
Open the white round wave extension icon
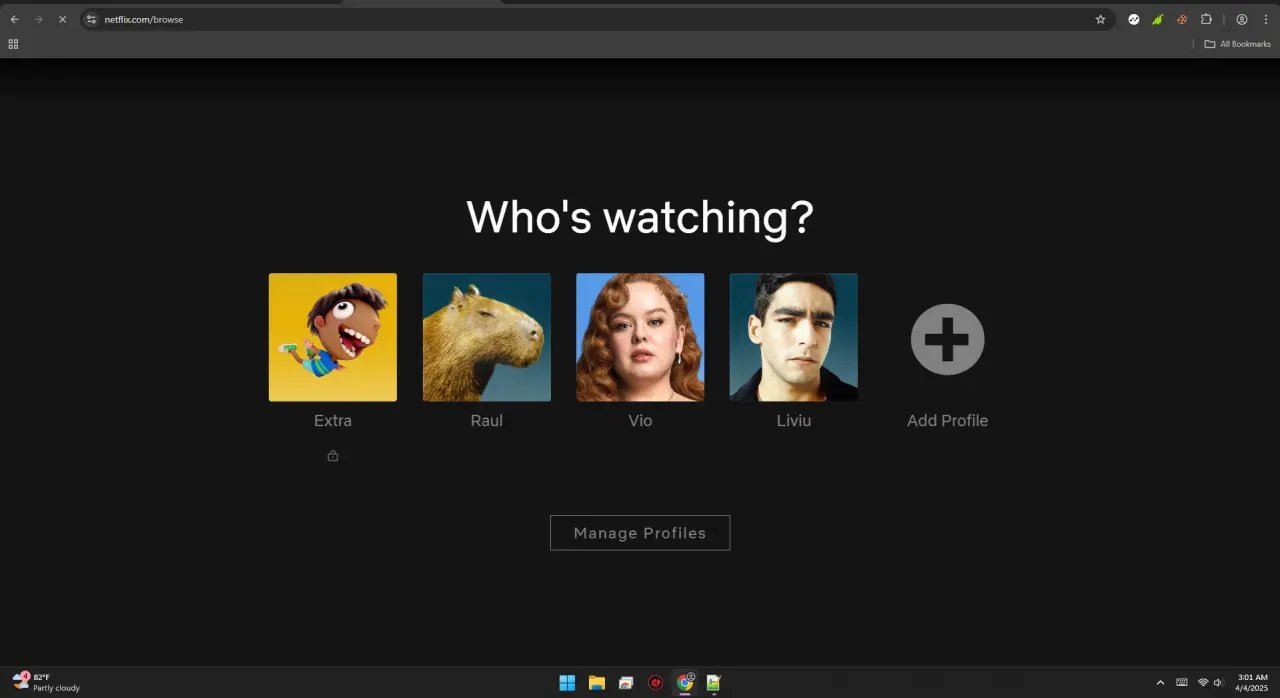tap(1134, 19)
